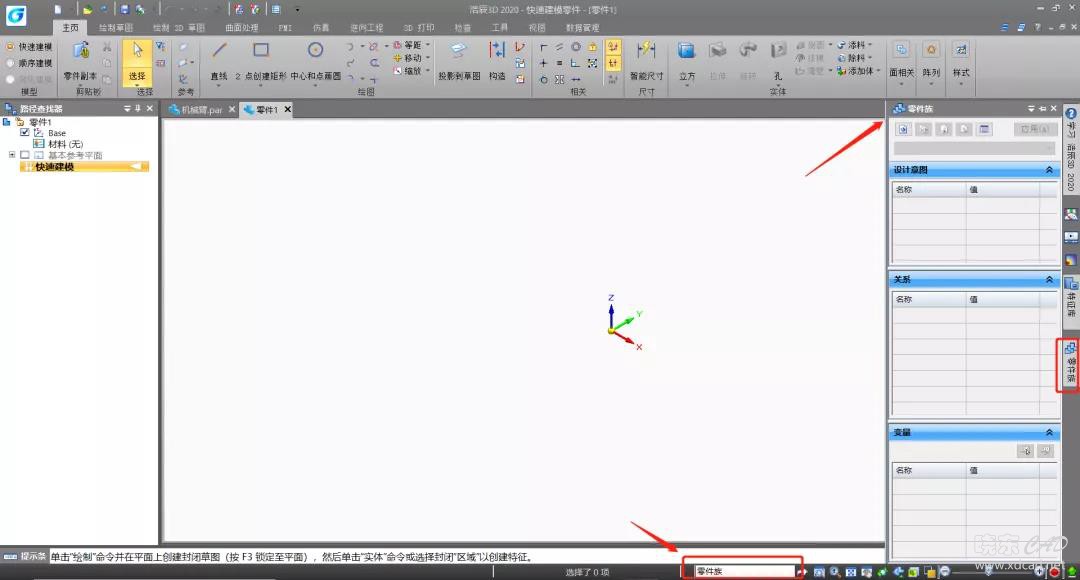Click the 零件副本 part copy icon
The width and height of the screenshot is (1080, 580).
(x=80, y=58)
